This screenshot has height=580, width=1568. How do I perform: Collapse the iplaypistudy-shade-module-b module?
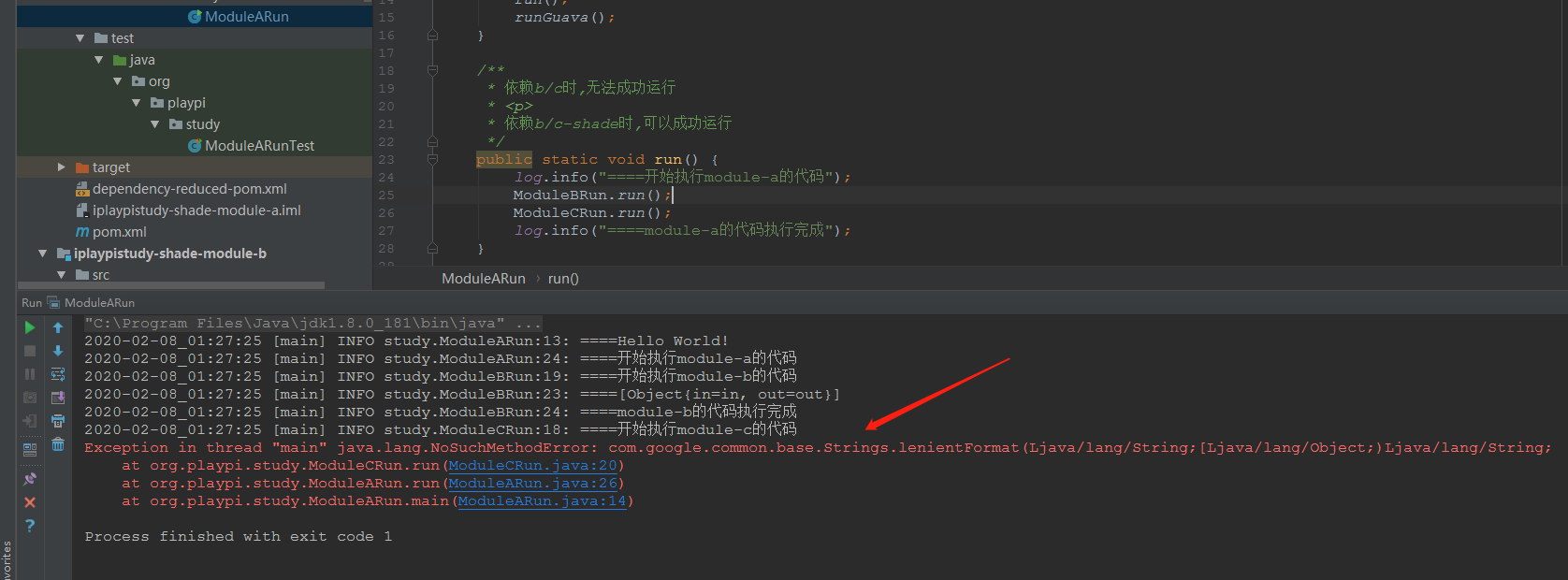43,254
